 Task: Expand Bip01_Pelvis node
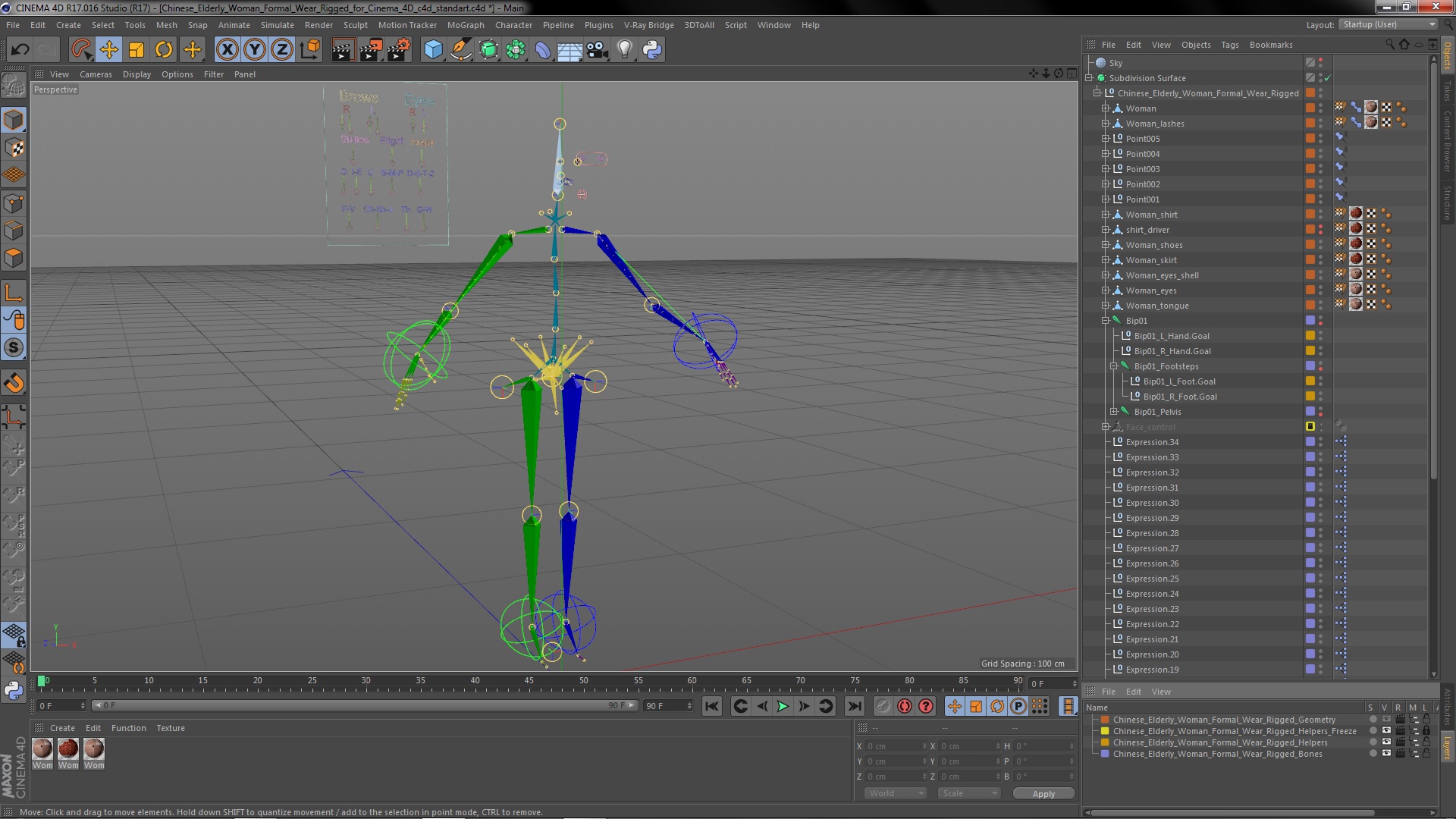pos(1114,412)
